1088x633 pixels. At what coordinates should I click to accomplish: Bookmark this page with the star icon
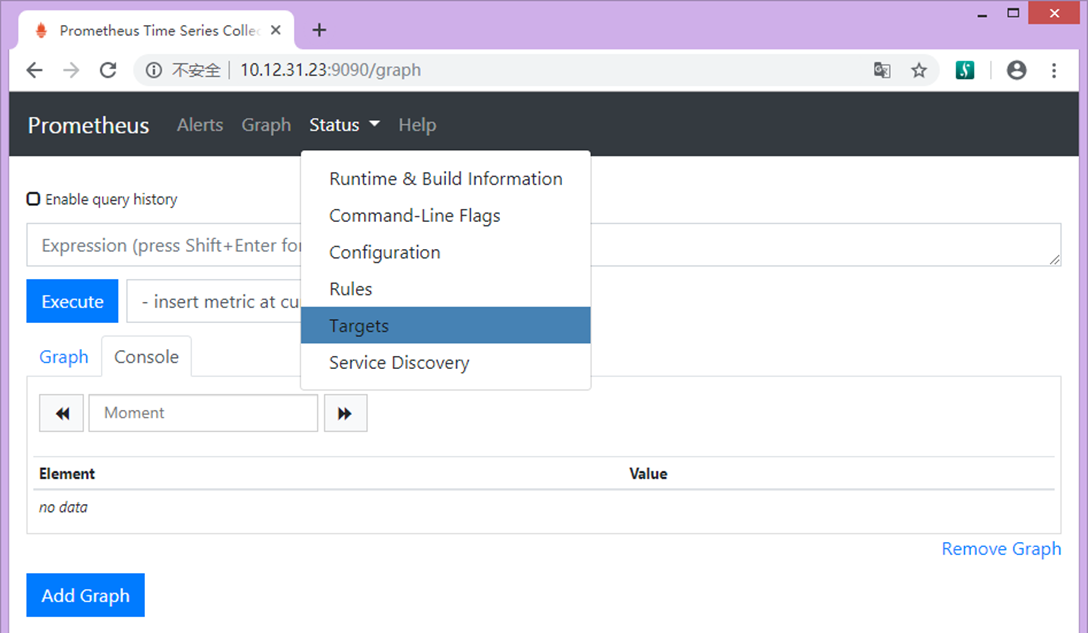coord(919,70)
